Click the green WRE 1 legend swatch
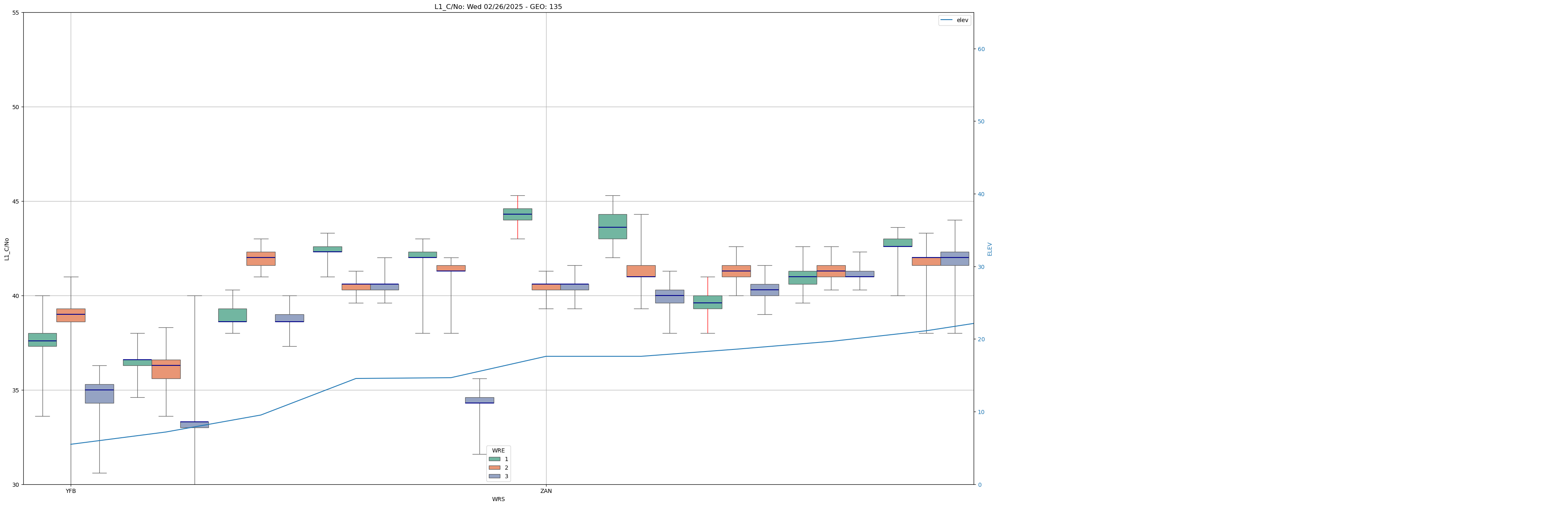Image resolution: width=1568 pixels, height=506 pixels. point(494,459)
